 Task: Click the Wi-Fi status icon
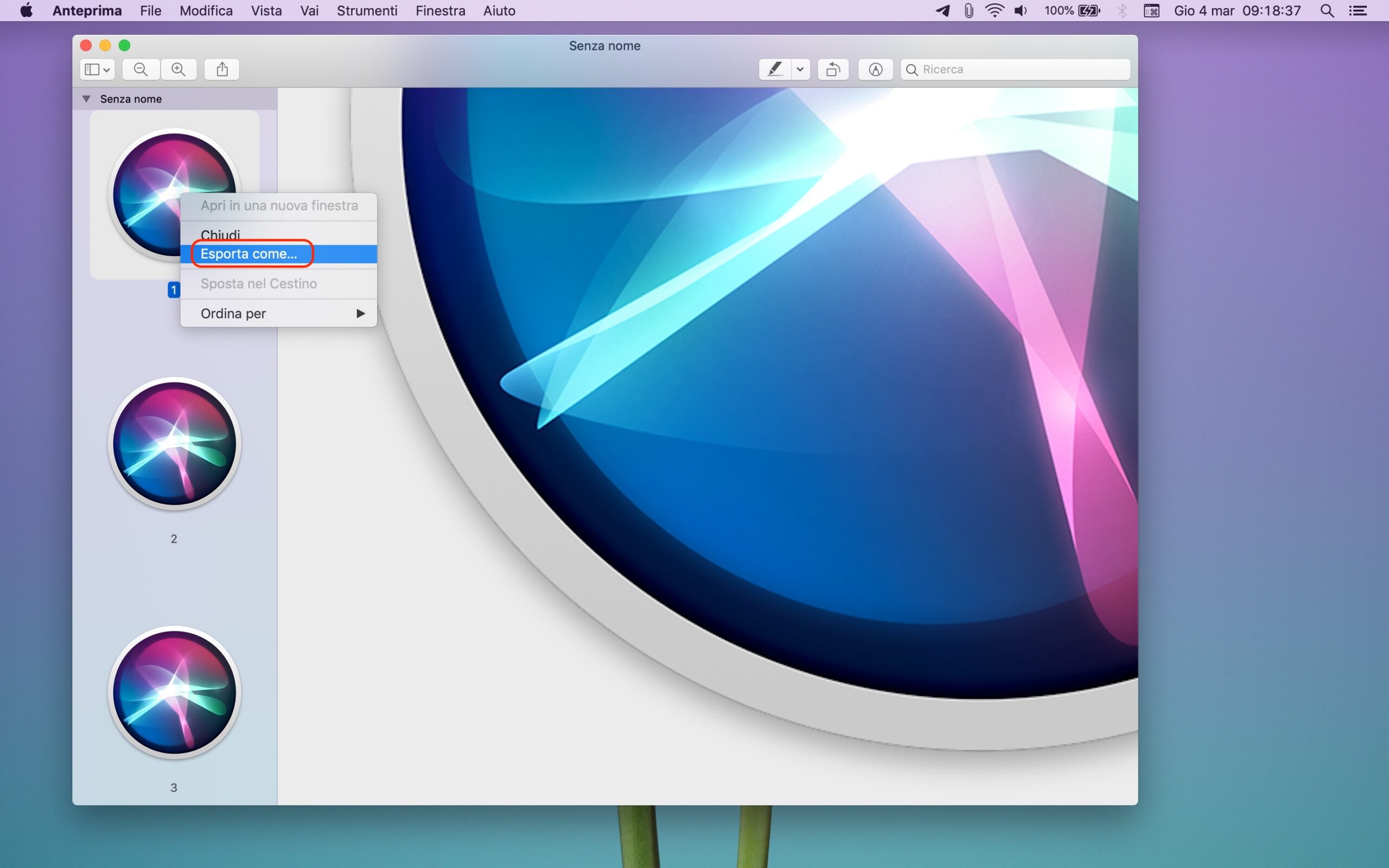[994, 11]
